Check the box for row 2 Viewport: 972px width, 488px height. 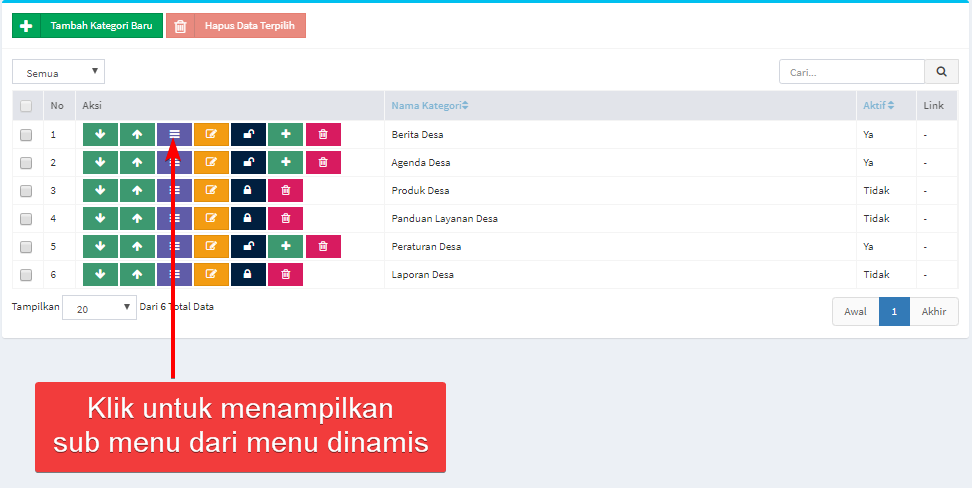coord(26,162)
